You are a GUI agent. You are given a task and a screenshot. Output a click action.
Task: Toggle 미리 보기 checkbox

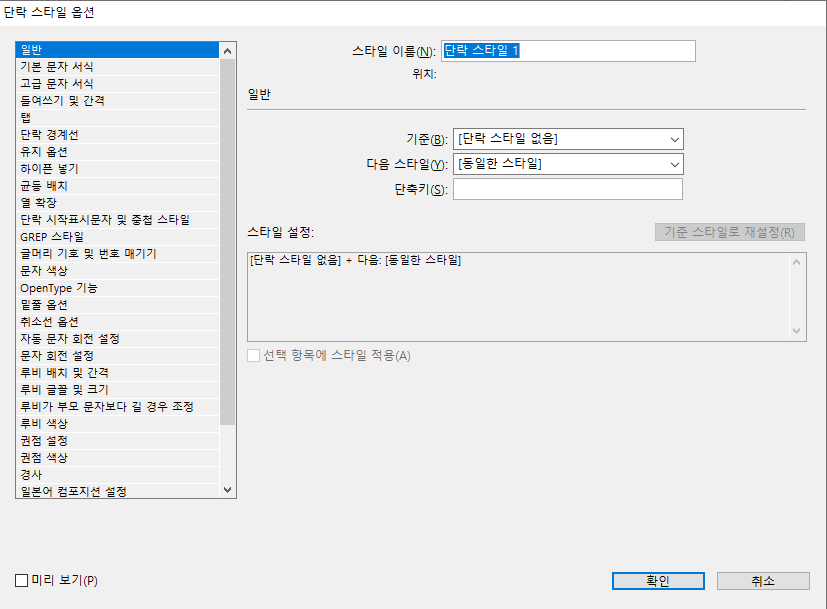(22, 581)
